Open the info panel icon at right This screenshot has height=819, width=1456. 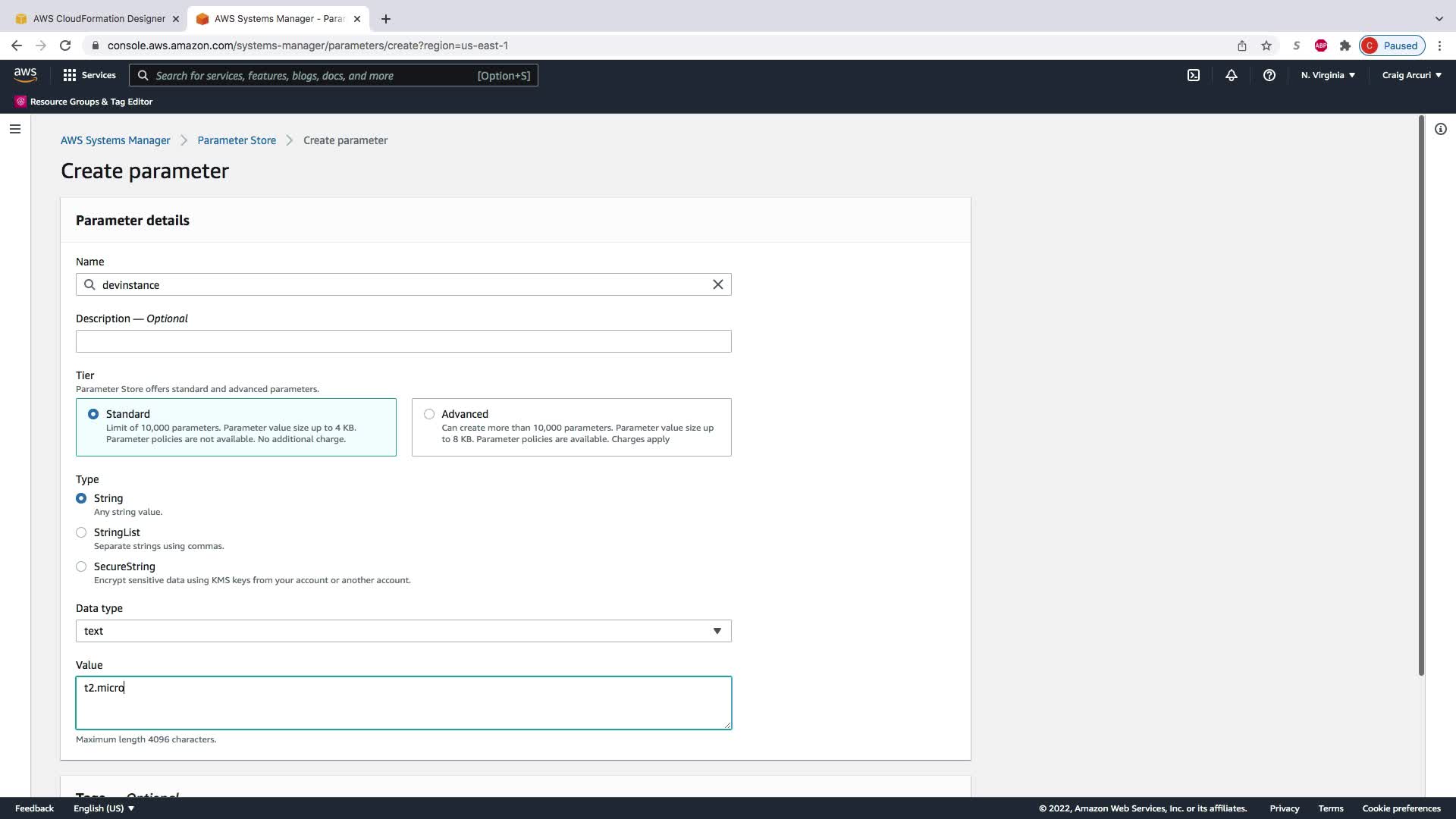point(1440,129)
